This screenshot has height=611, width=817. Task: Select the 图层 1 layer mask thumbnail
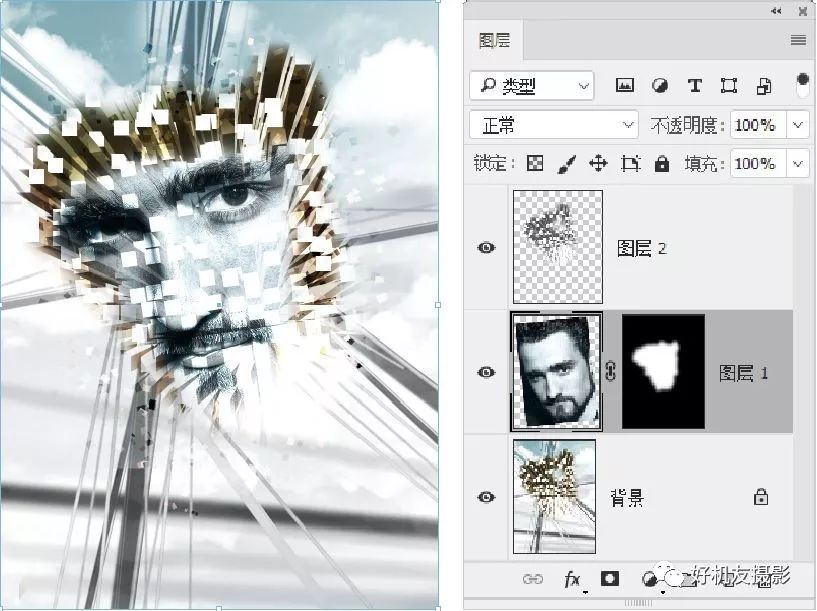coord(663,371)
